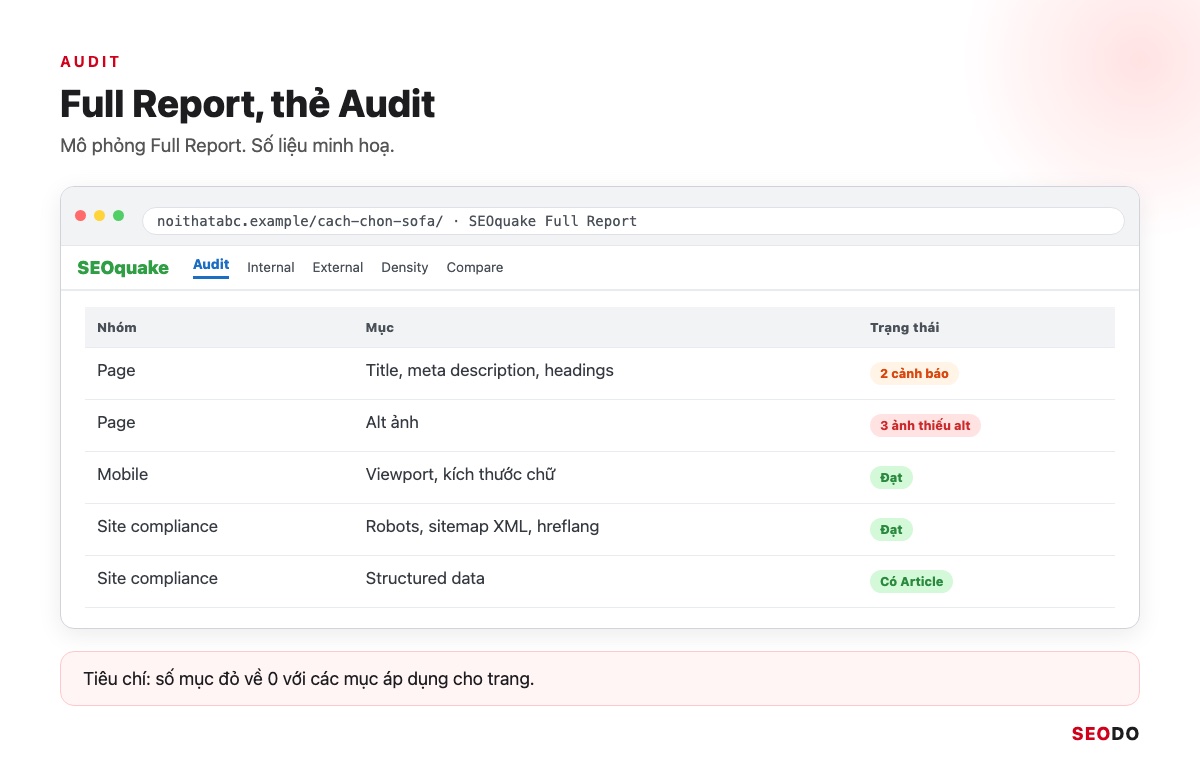Select 'Viewport, kích thước chữ' cell

(x=460, y=474)
